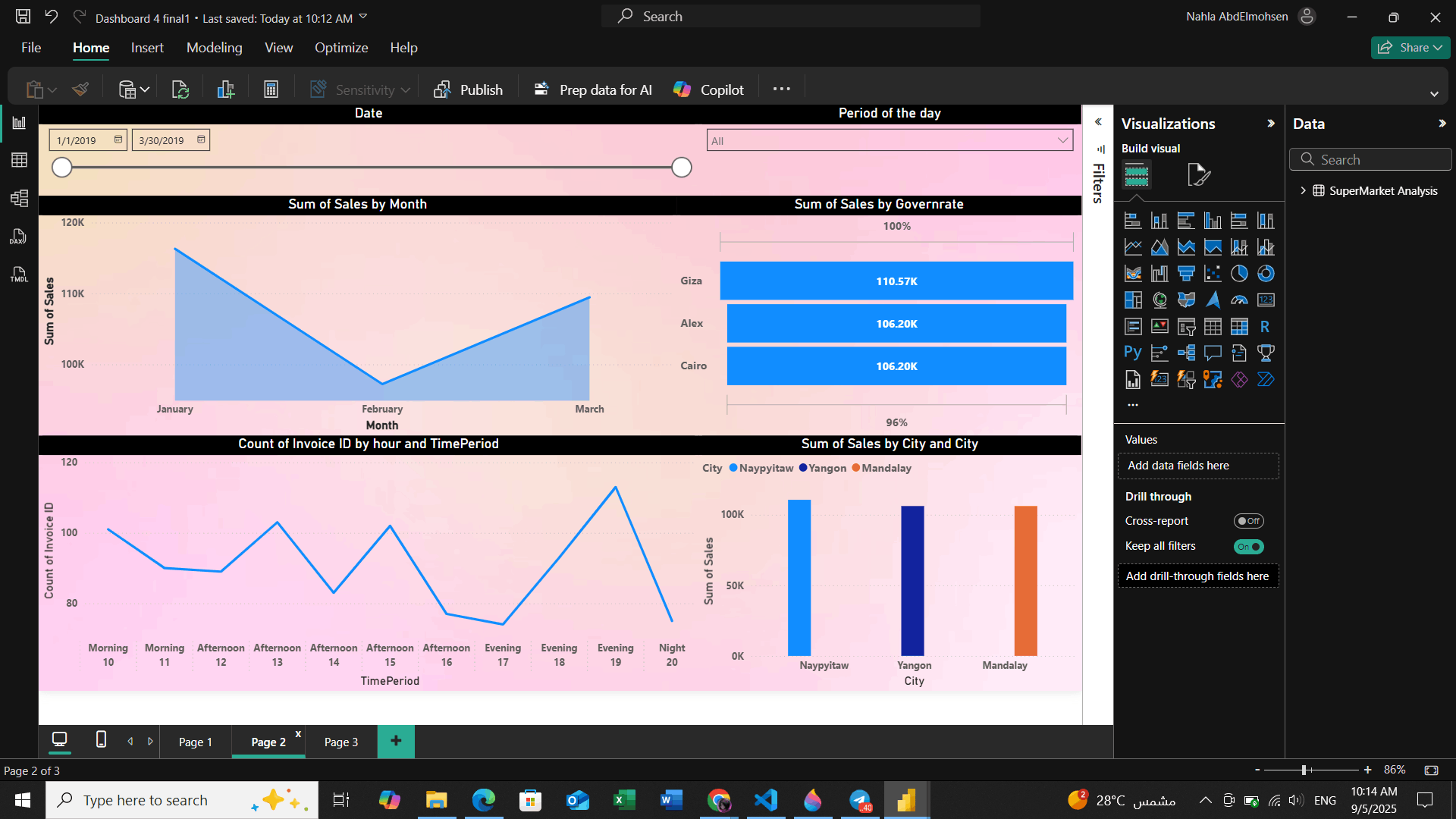
Task: Select the Pie chart visual
Action: 1239,273
